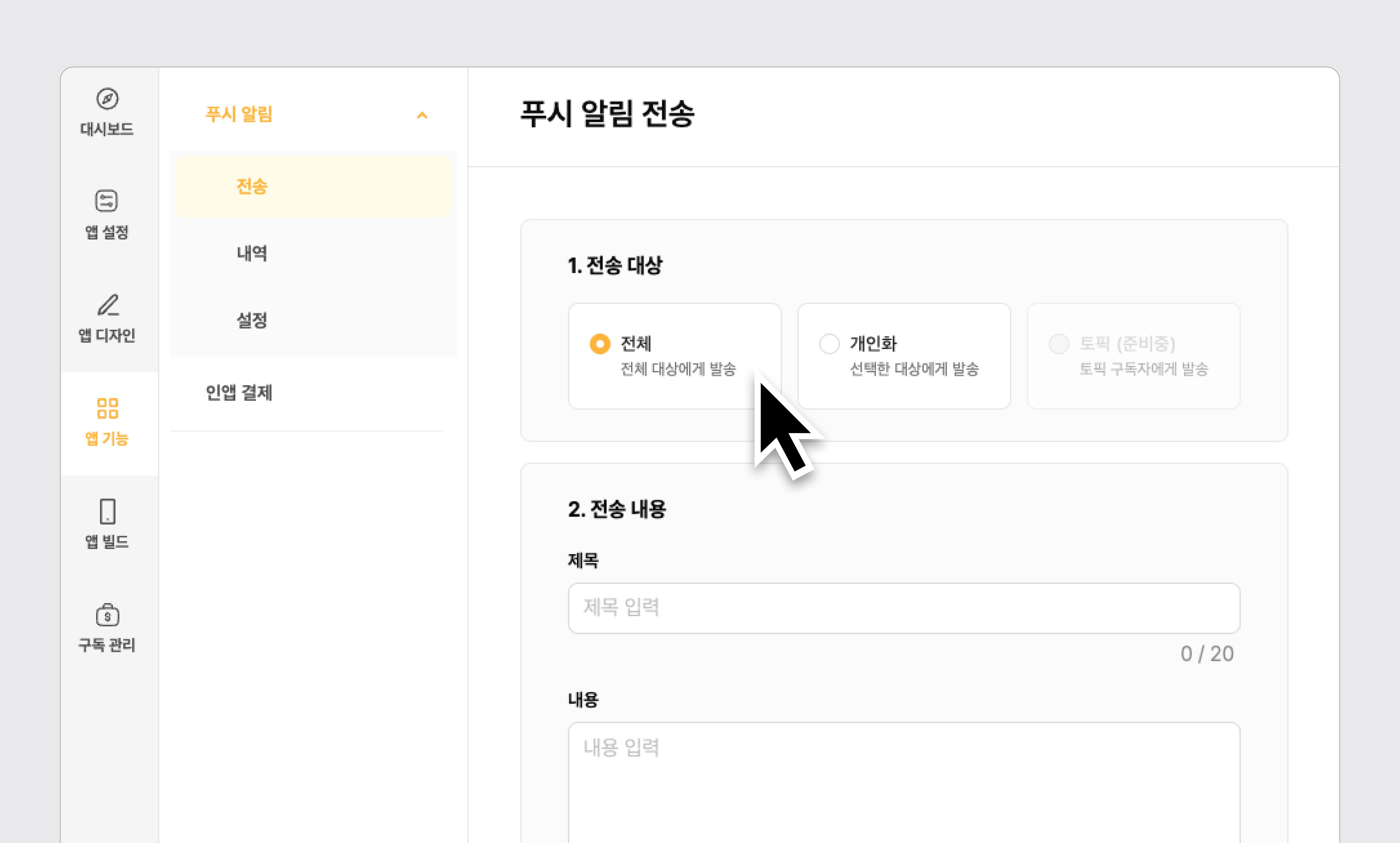Open the 대시보드 compass icon
This screenshot has width=1400, height=843.
coord(107,99)
